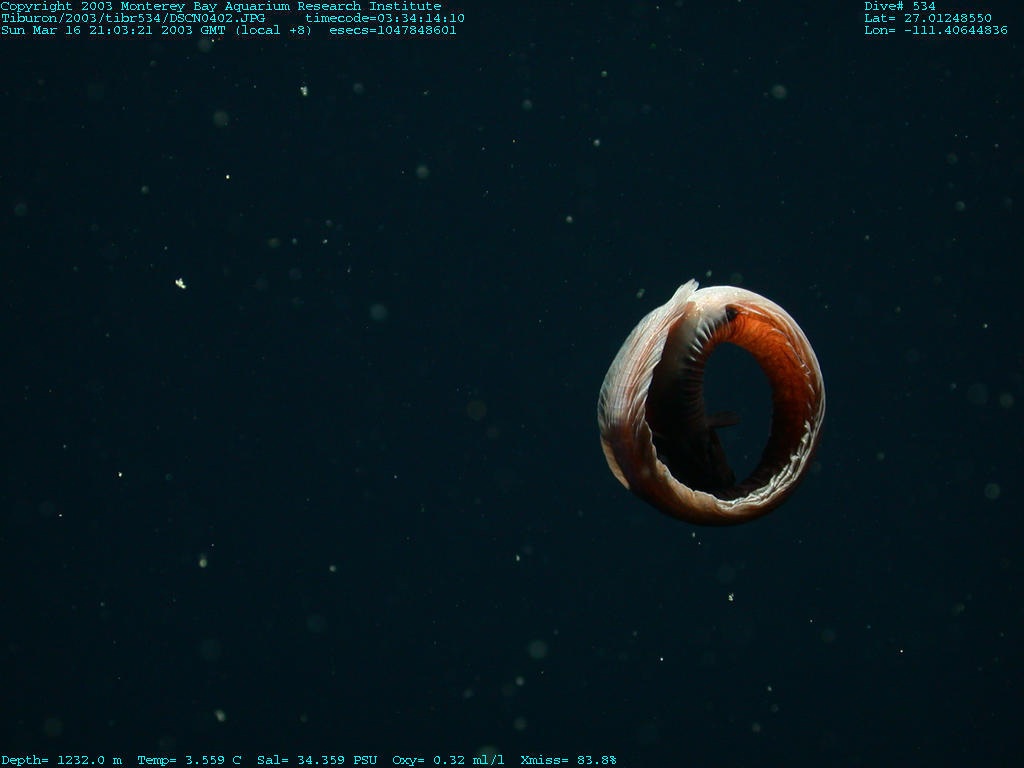Screen dimensions: 1024x768
Task: Click the timecode=03:34:14:10 readout
Action: coord(385,18)
